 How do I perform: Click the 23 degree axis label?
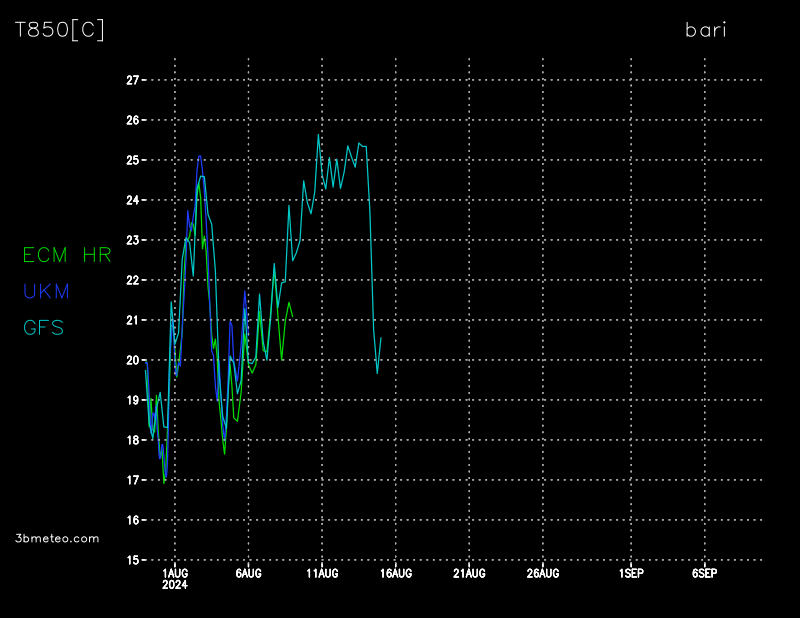(132, 240)
